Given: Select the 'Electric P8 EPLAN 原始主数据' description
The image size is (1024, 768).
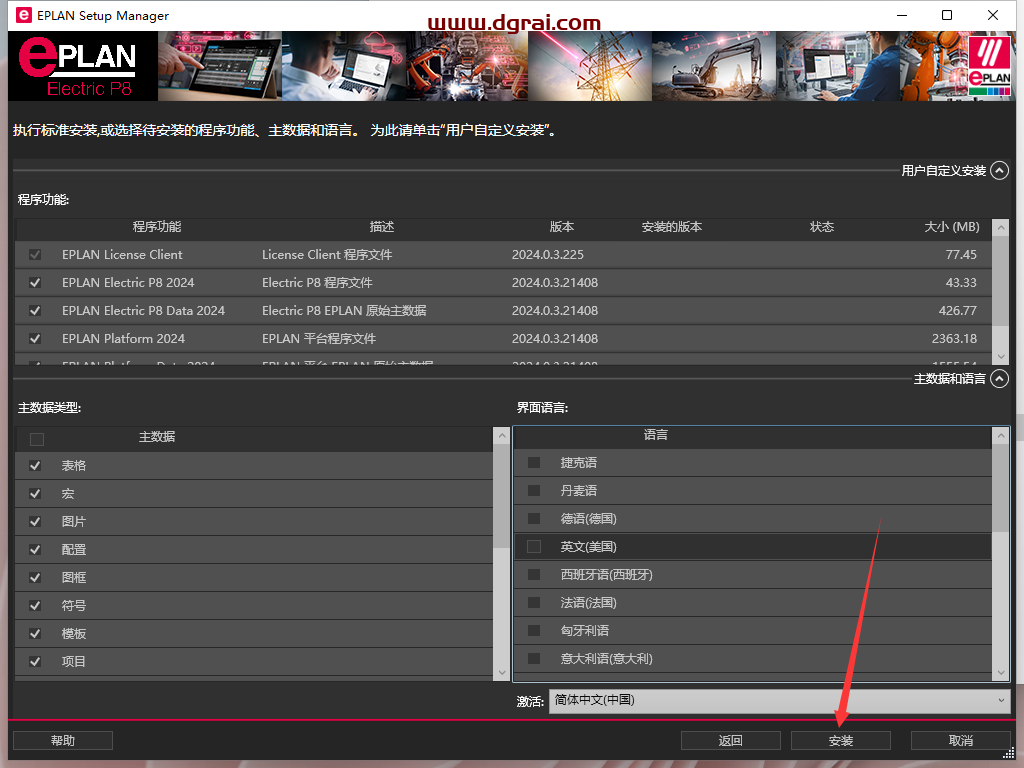Looking at the screenshot, I should click(x=344, y=311).
